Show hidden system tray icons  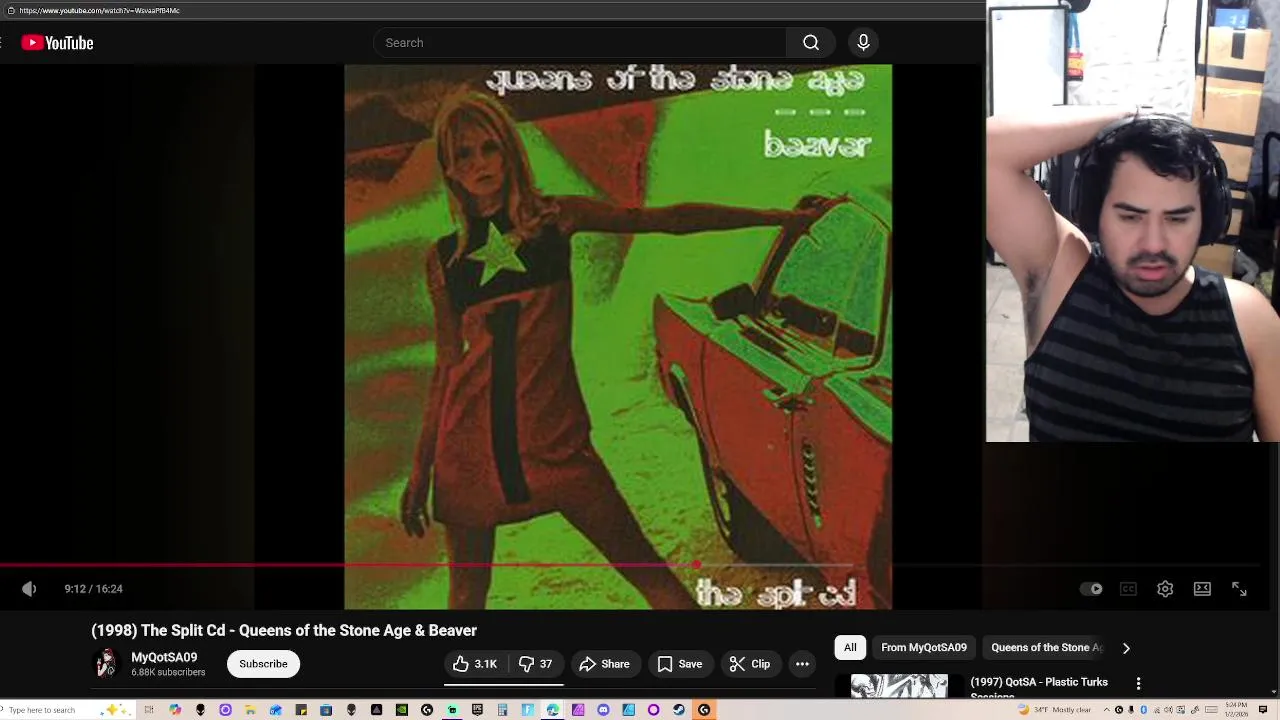(x=1107, y=710)
